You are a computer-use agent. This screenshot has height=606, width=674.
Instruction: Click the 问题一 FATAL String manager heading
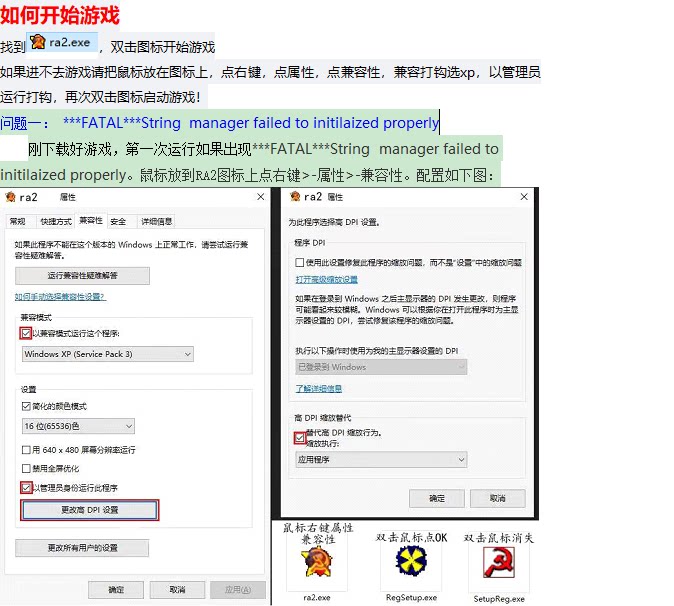pyautogui.click(x=219, y=123)
